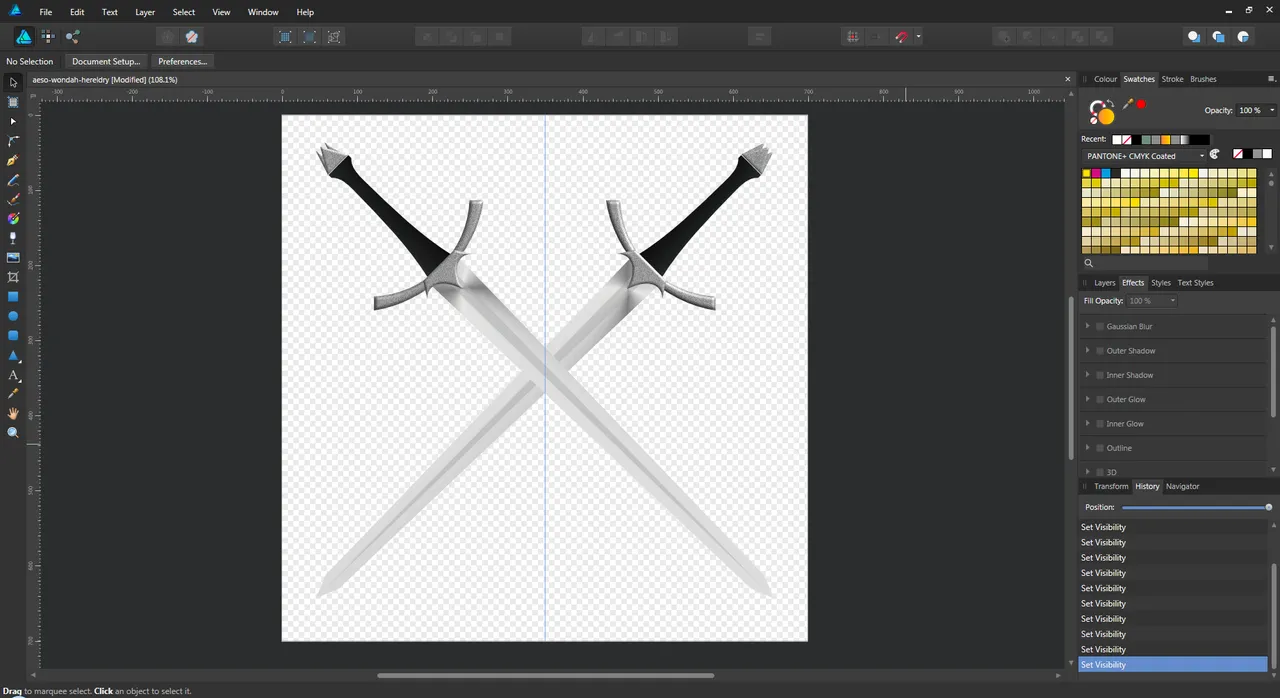Select the Colour Picker tool

(x=13, y=394)
